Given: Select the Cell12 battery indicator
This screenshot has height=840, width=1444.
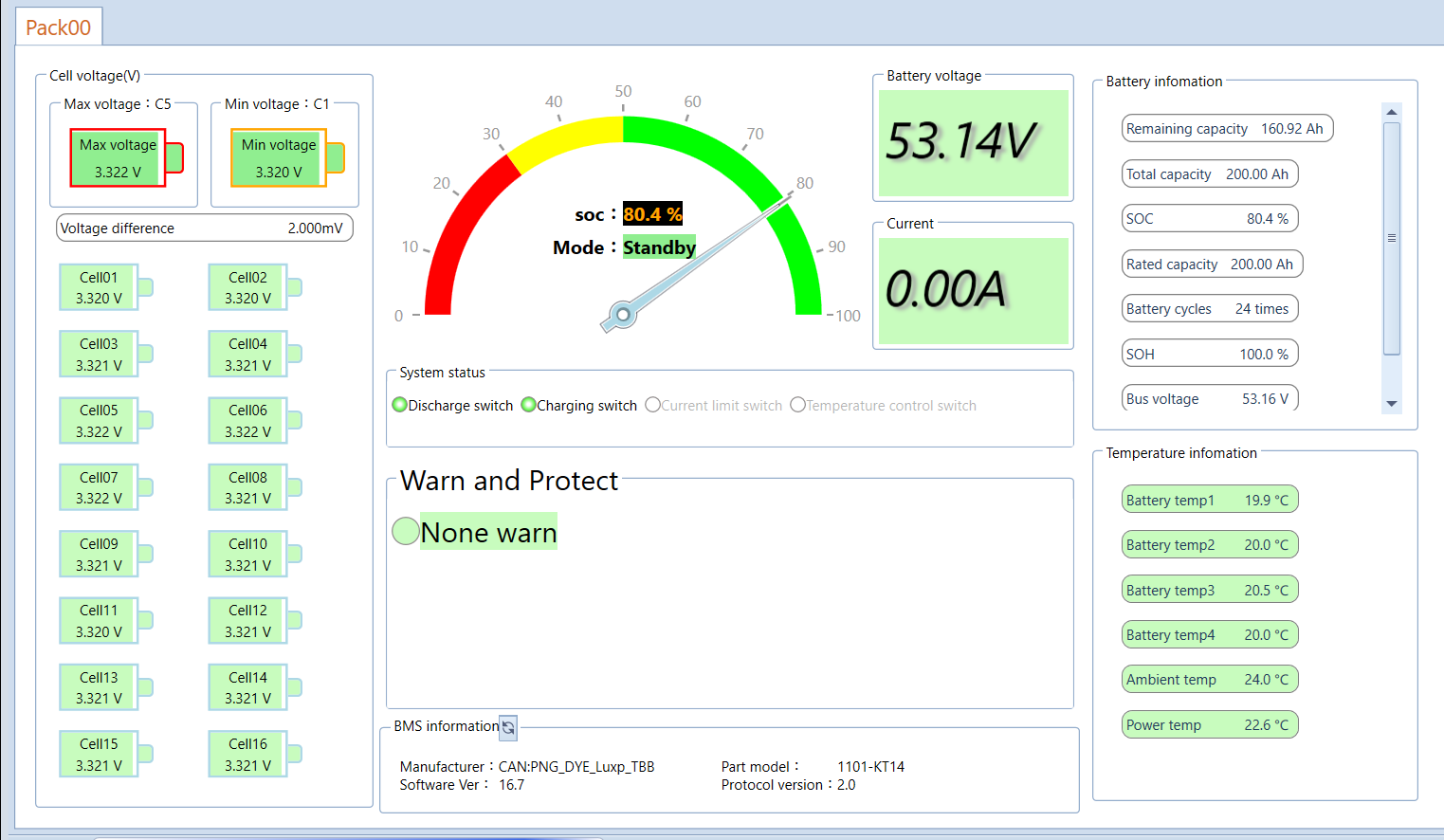Looking at the screenshot, I should pos(254,620).
